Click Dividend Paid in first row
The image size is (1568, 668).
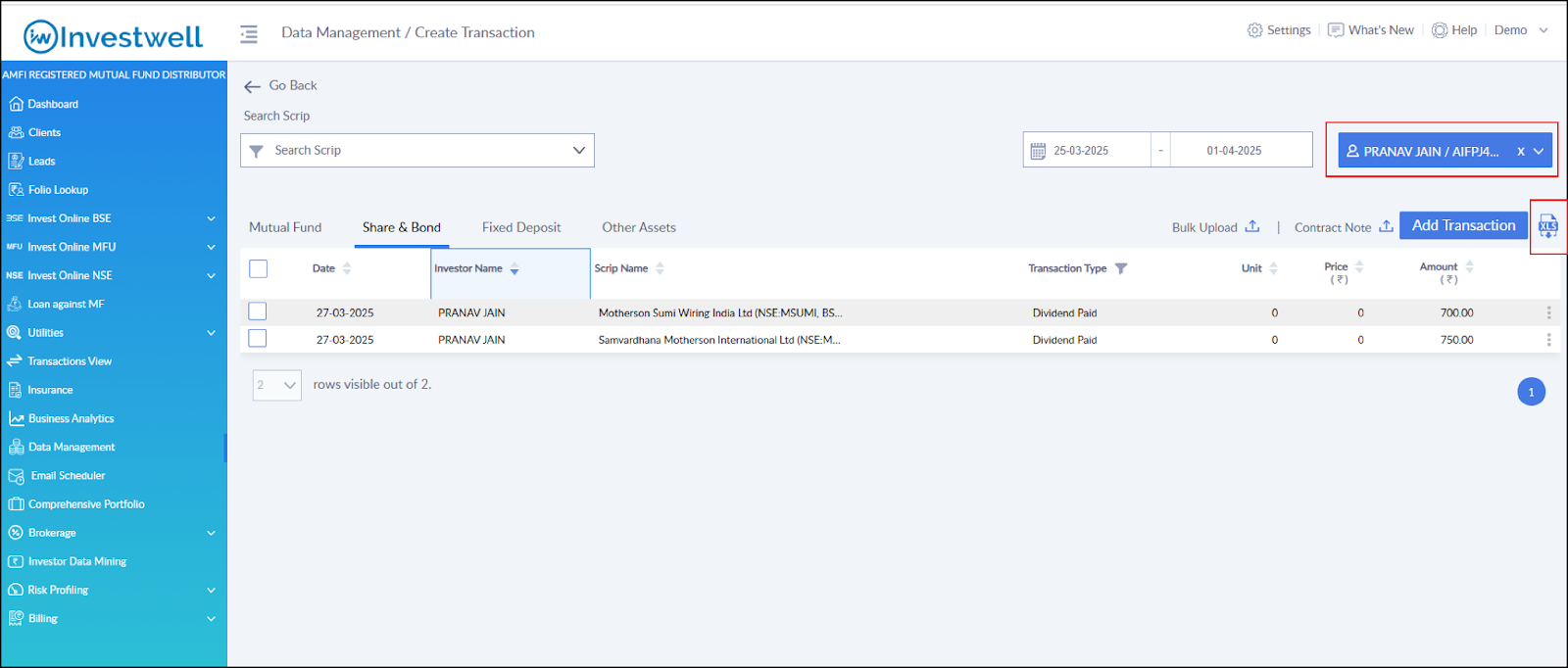(1064, 313)
